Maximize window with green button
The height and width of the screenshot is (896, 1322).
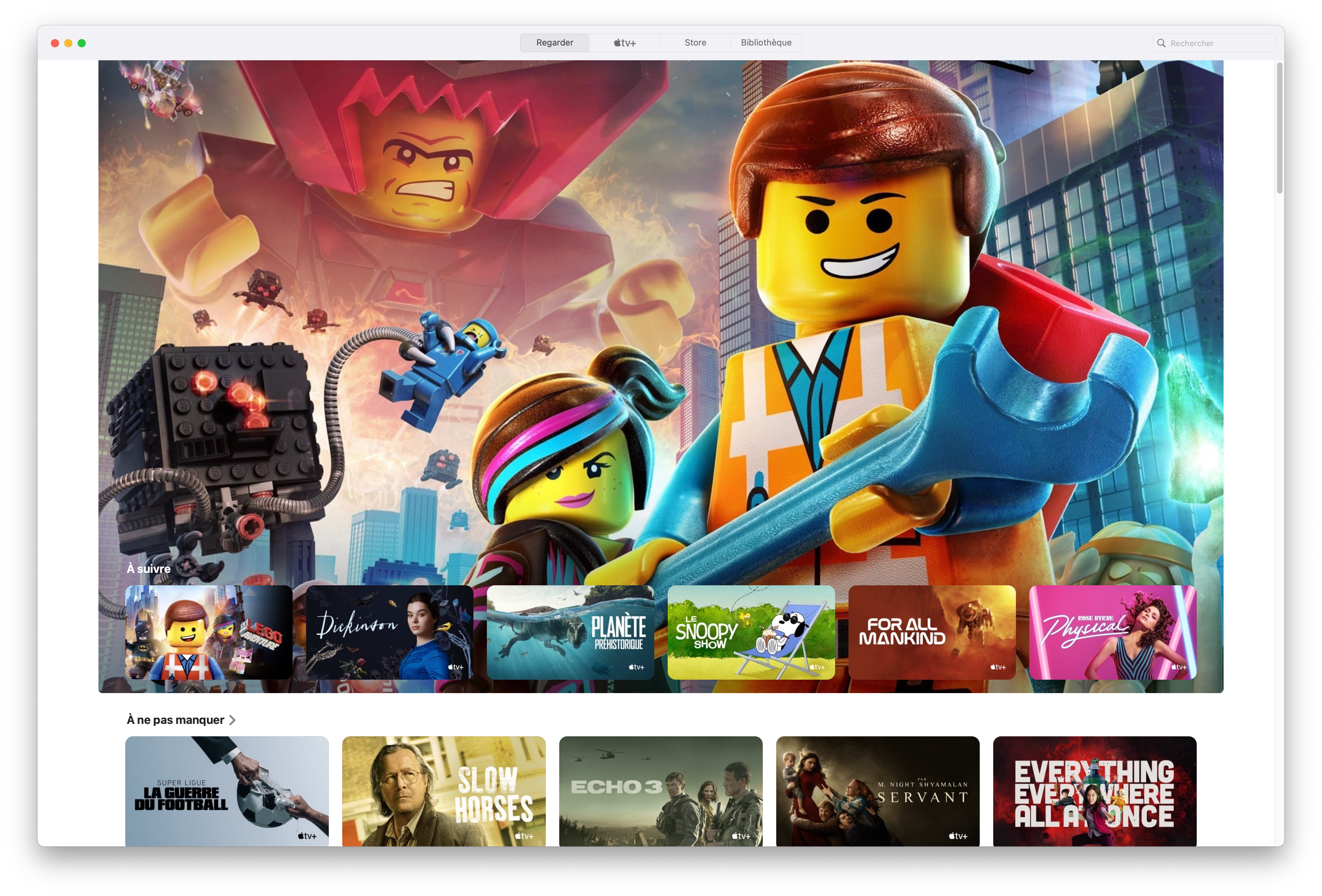pyautogui.click(x=82, y=43)
